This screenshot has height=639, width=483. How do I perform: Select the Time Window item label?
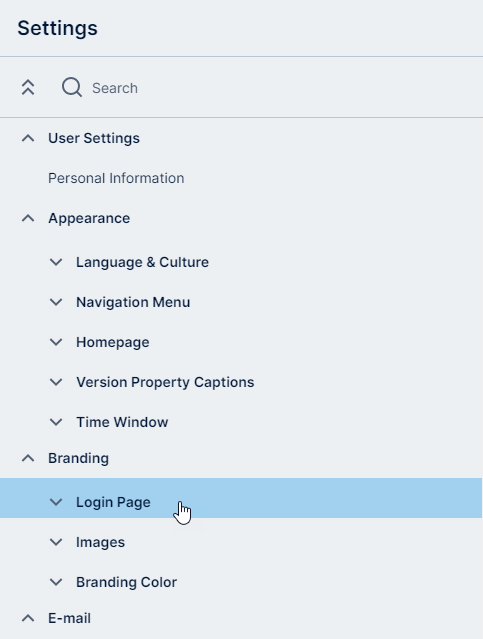point(122,422)
